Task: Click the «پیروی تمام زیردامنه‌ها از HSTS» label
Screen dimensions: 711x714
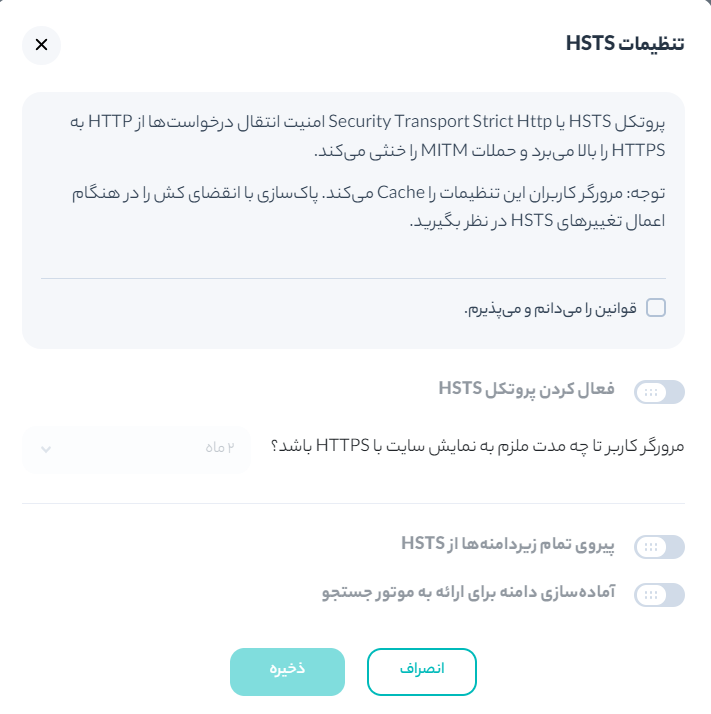Action: coord(512,543)
